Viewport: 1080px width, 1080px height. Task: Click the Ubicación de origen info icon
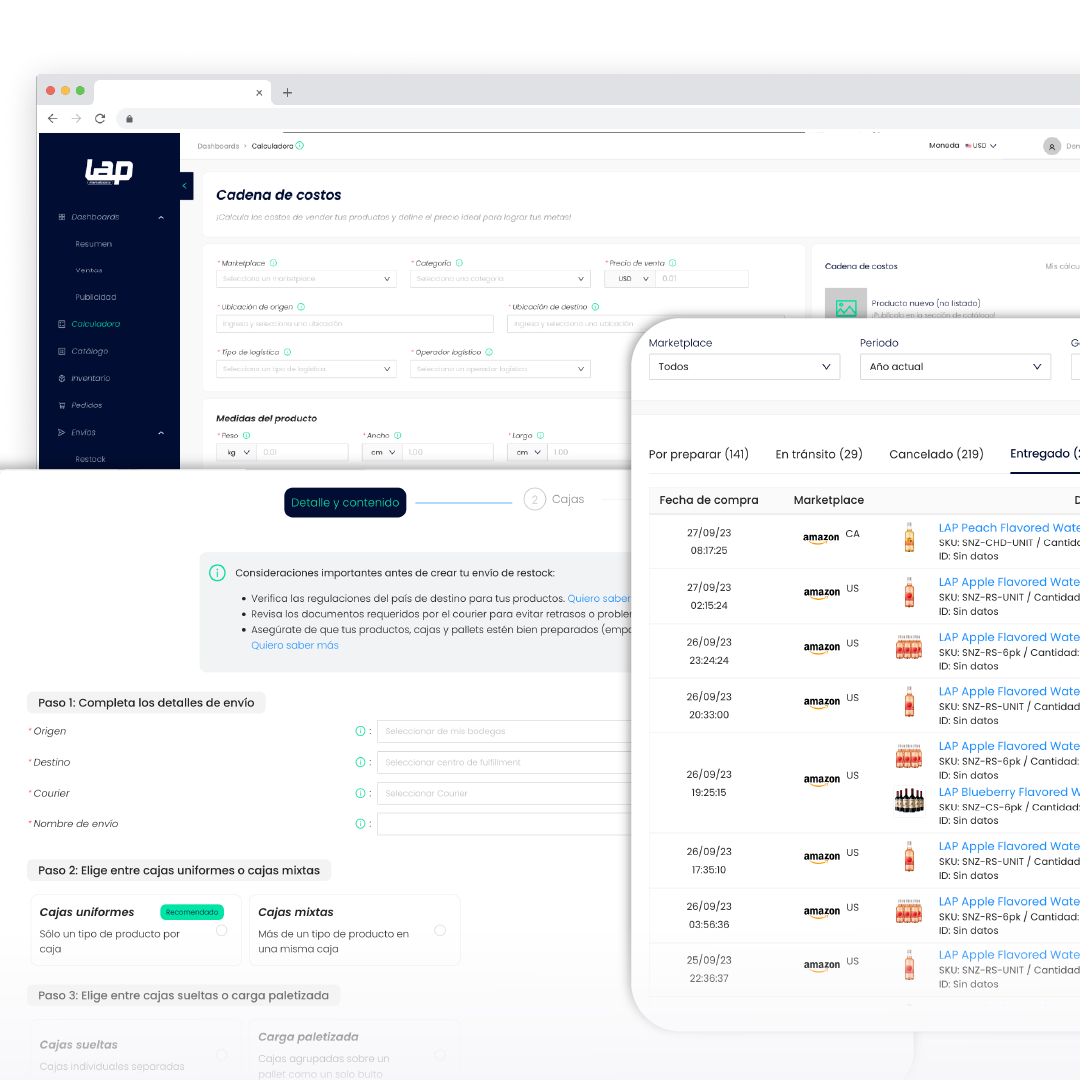point(301,307)
